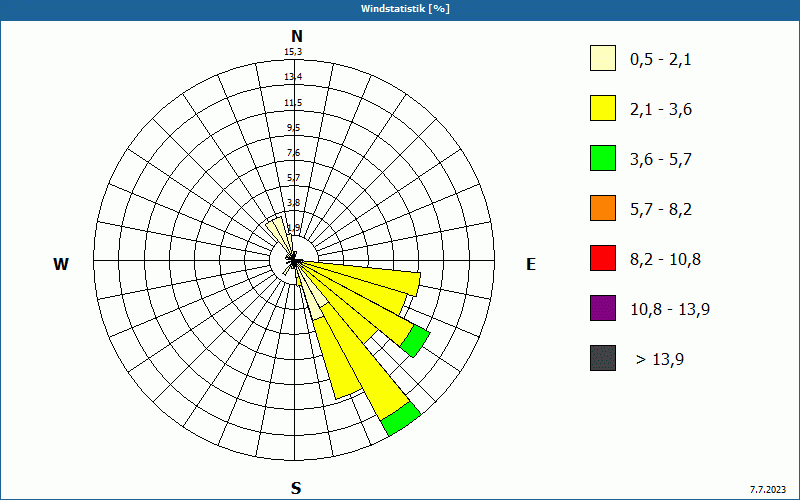Click the 9,5 radial axis value

(x=293, y=128)
